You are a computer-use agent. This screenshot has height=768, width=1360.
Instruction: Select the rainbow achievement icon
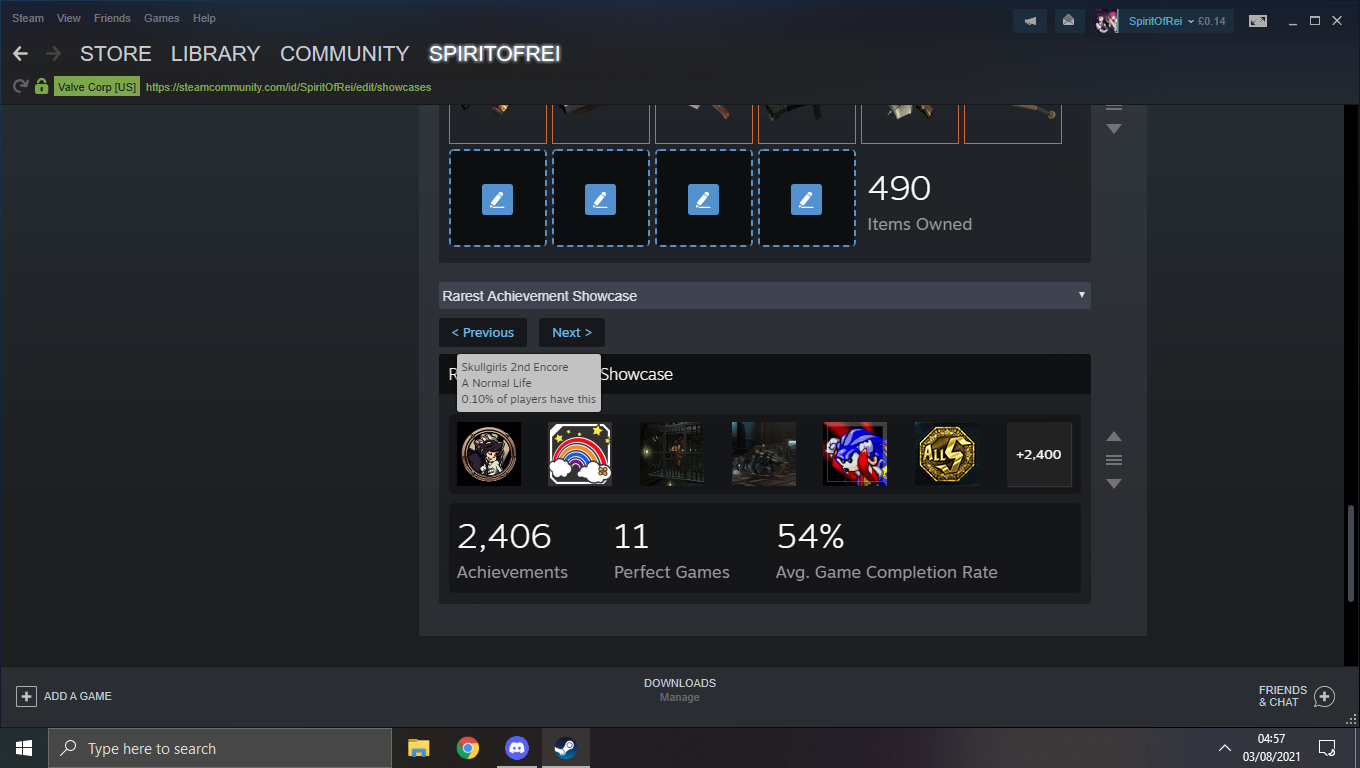click(580, 453)
